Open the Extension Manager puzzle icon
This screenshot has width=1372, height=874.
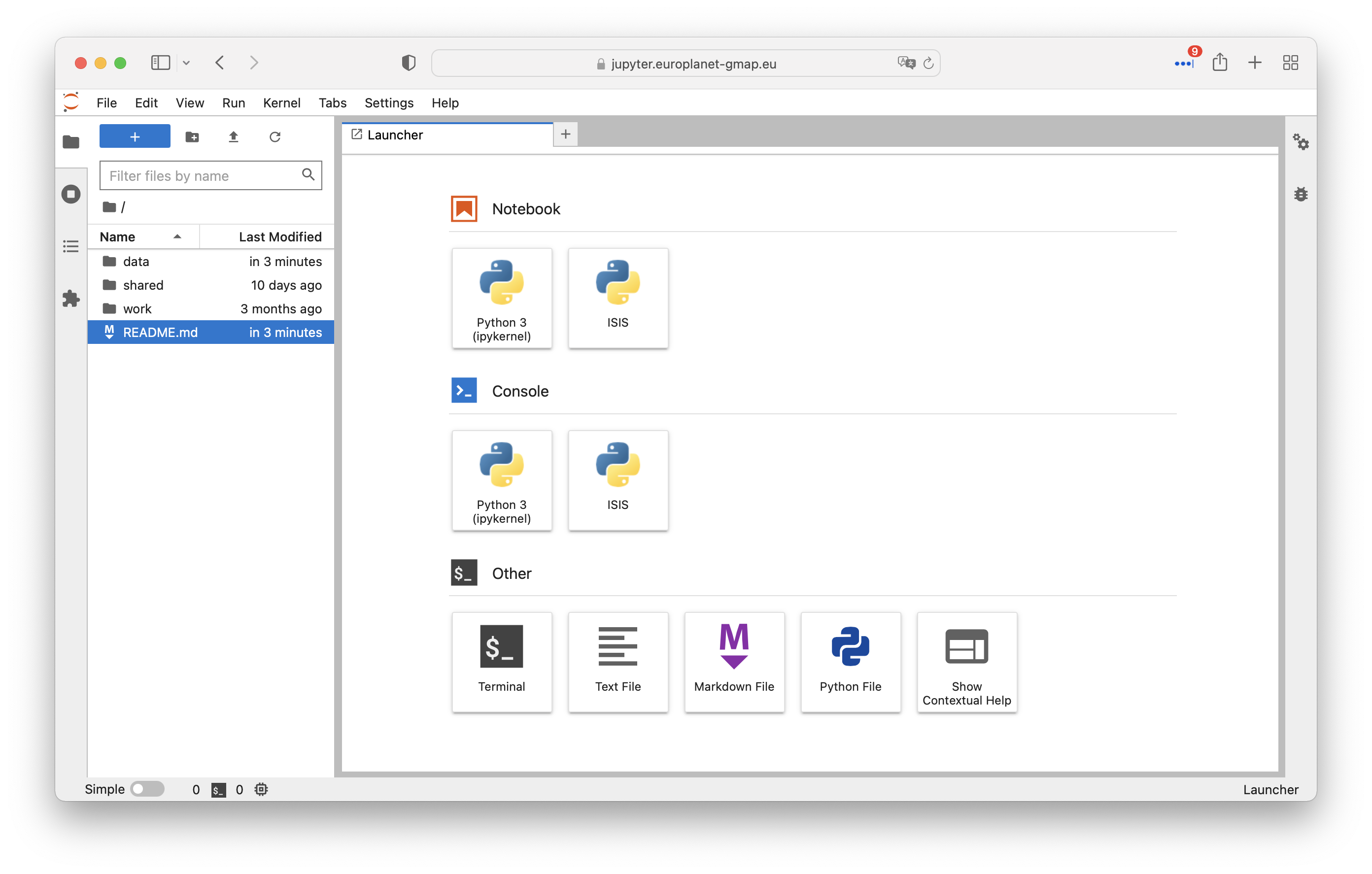point(70,299)
